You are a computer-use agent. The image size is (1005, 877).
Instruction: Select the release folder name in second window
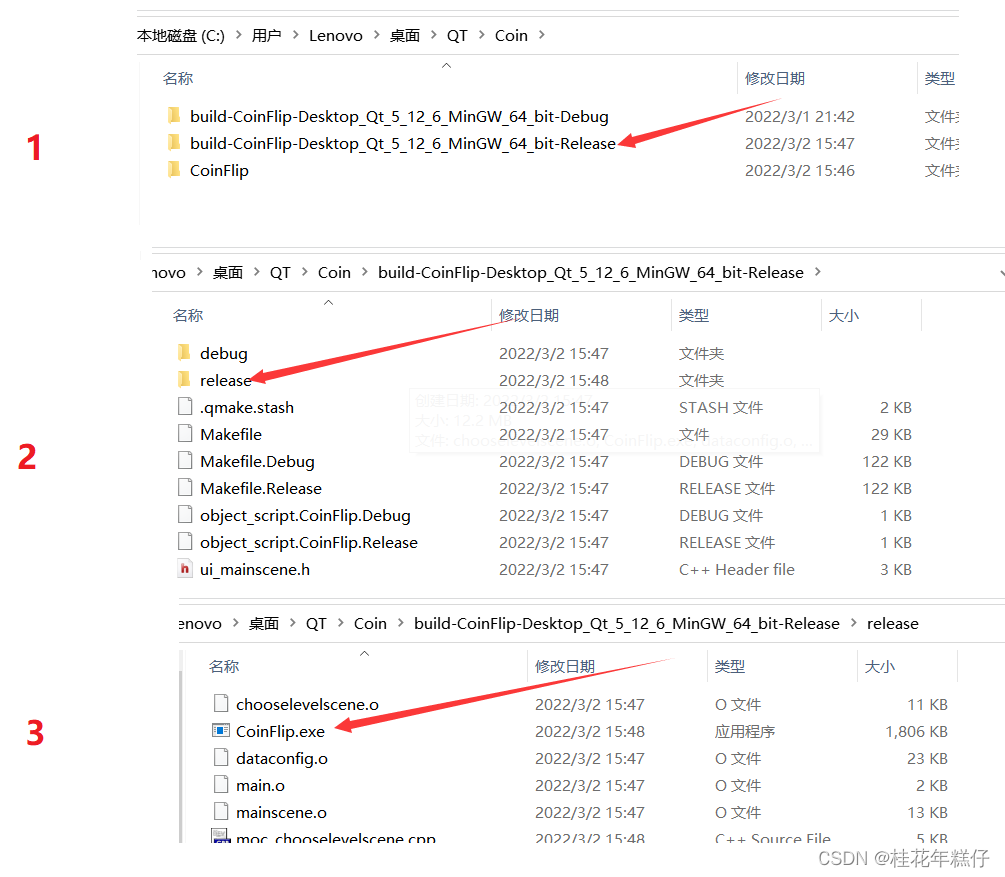226,381
